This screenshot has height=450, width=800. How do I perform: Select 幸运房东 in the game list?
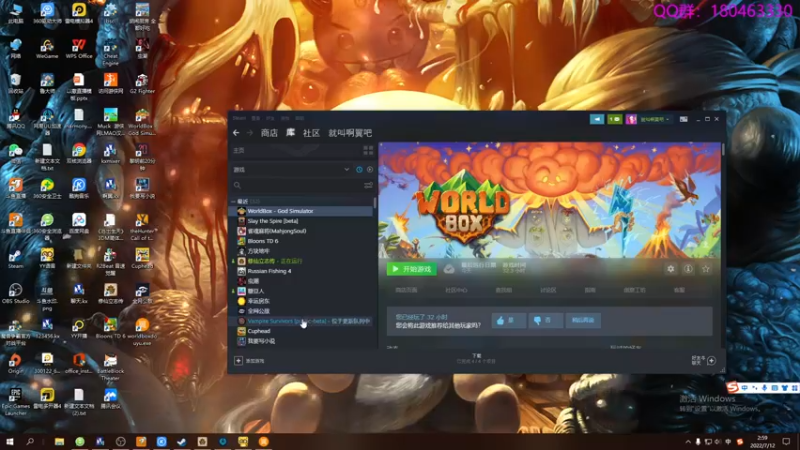pos(303,301)
